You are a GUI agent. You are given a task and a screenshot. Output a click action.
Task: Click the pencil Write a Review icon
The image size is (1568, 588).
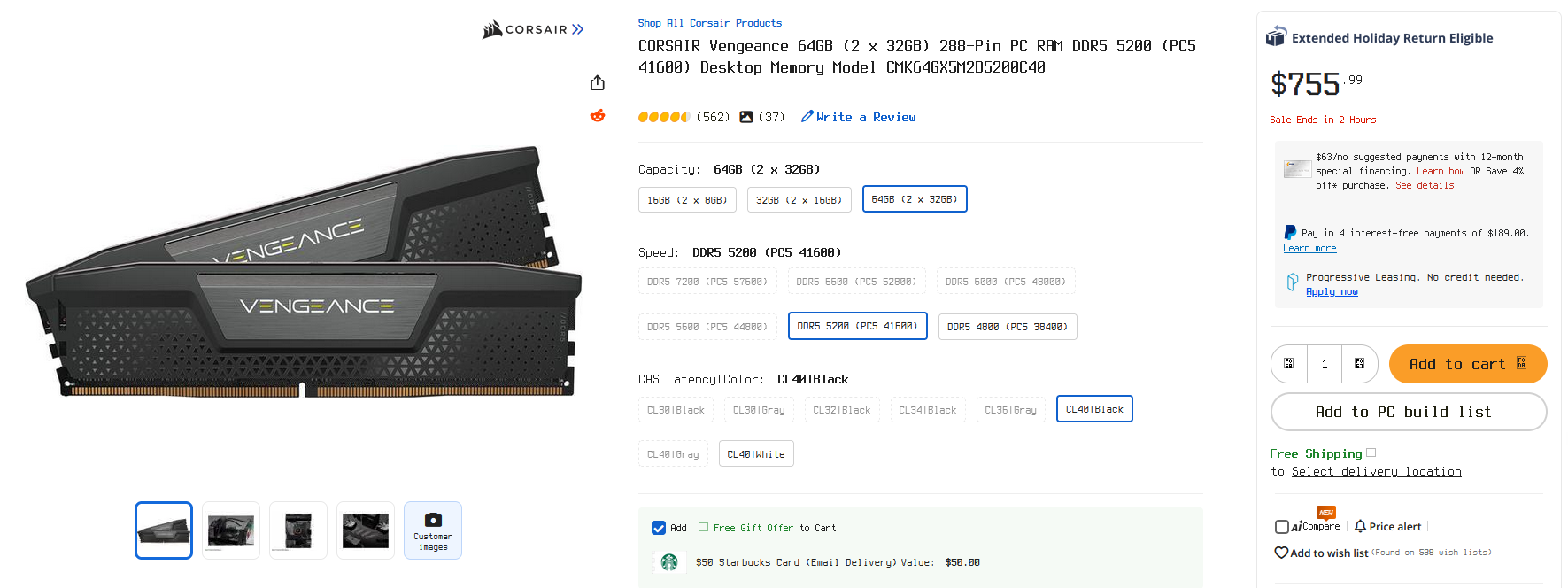[x=807, y=116]
